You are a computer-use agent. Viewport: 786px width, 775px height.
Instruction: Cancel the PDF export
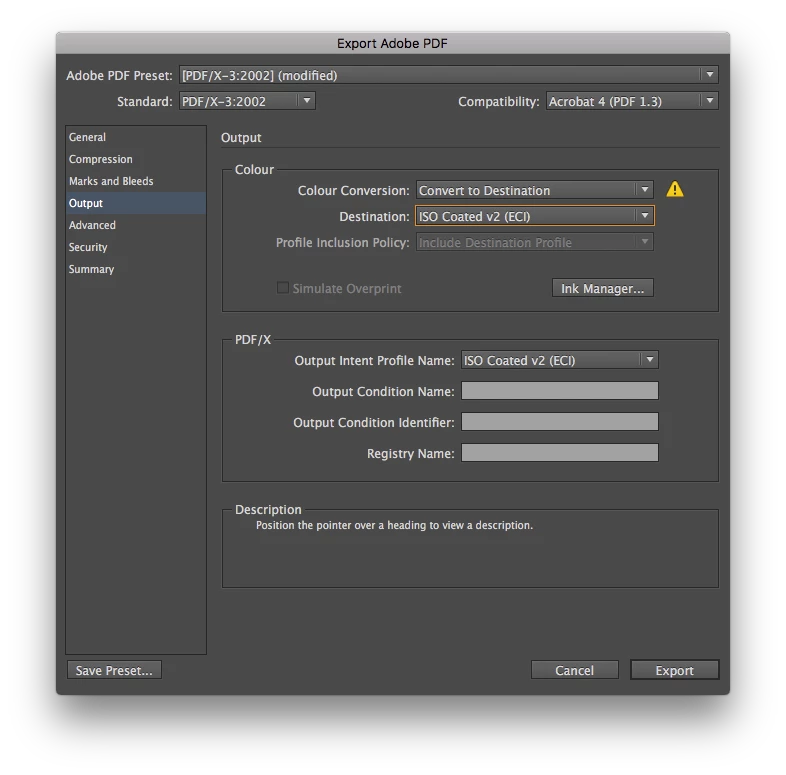[574, 670]
